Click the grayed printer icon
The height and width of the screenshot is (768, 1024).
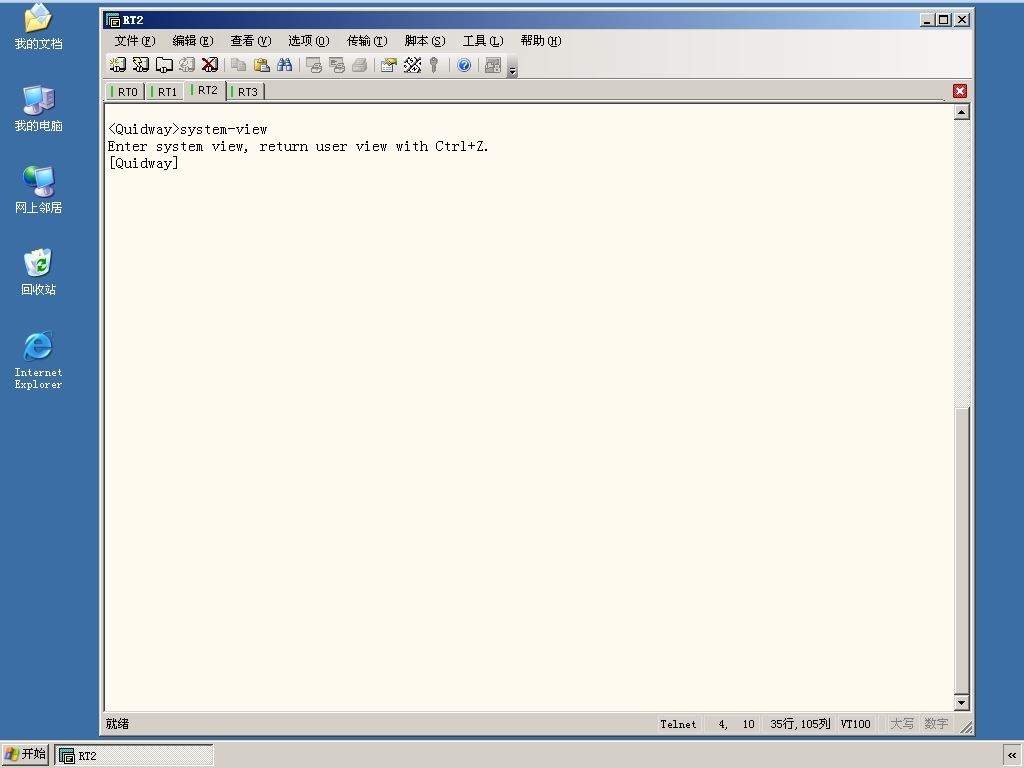click(360, 65)
